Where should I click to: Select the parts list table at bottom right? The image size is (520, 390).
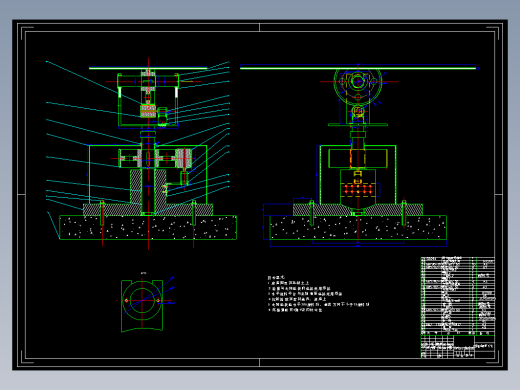pyautogui.click(x=458, y=296)
